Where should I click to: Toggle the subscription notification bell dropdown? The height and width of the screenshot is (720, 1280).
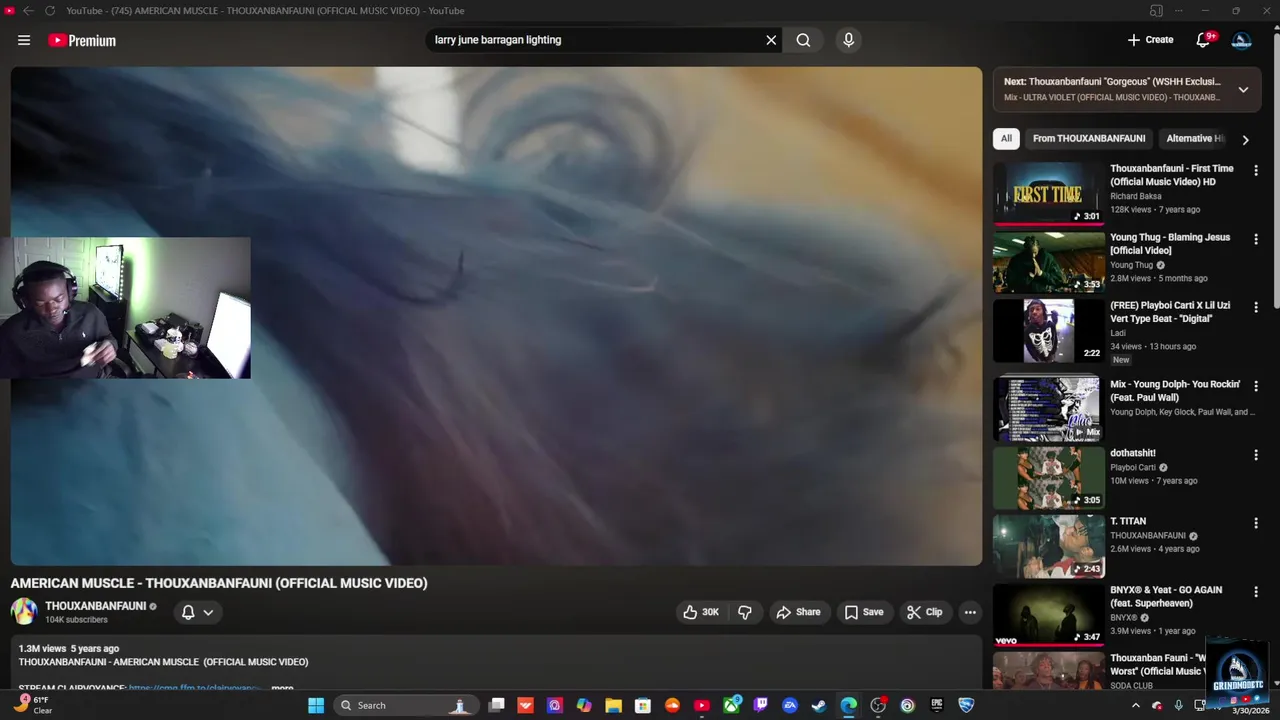197,612
